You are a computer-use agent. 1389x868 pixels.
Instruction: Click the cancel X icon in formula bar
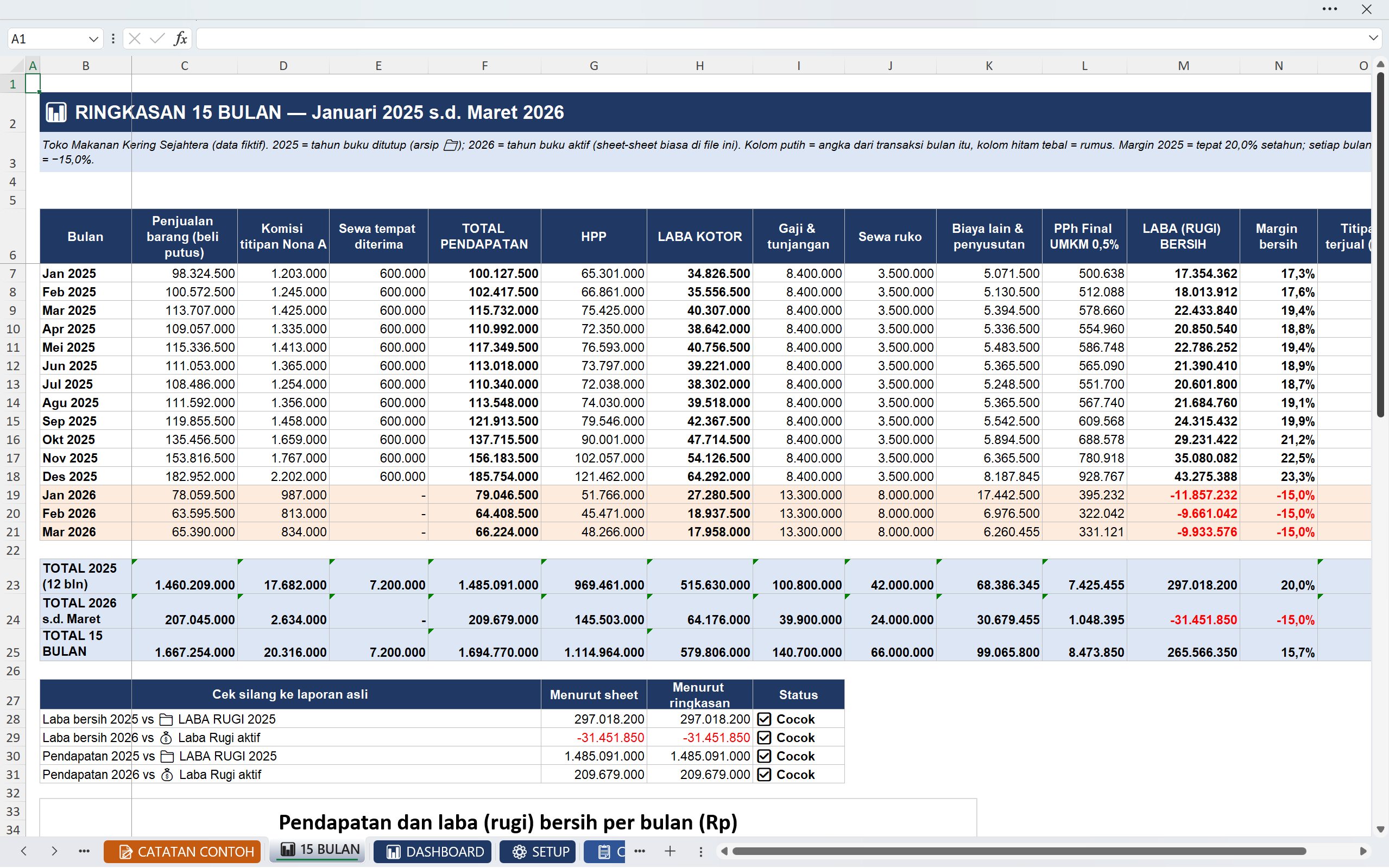point(135,39)
